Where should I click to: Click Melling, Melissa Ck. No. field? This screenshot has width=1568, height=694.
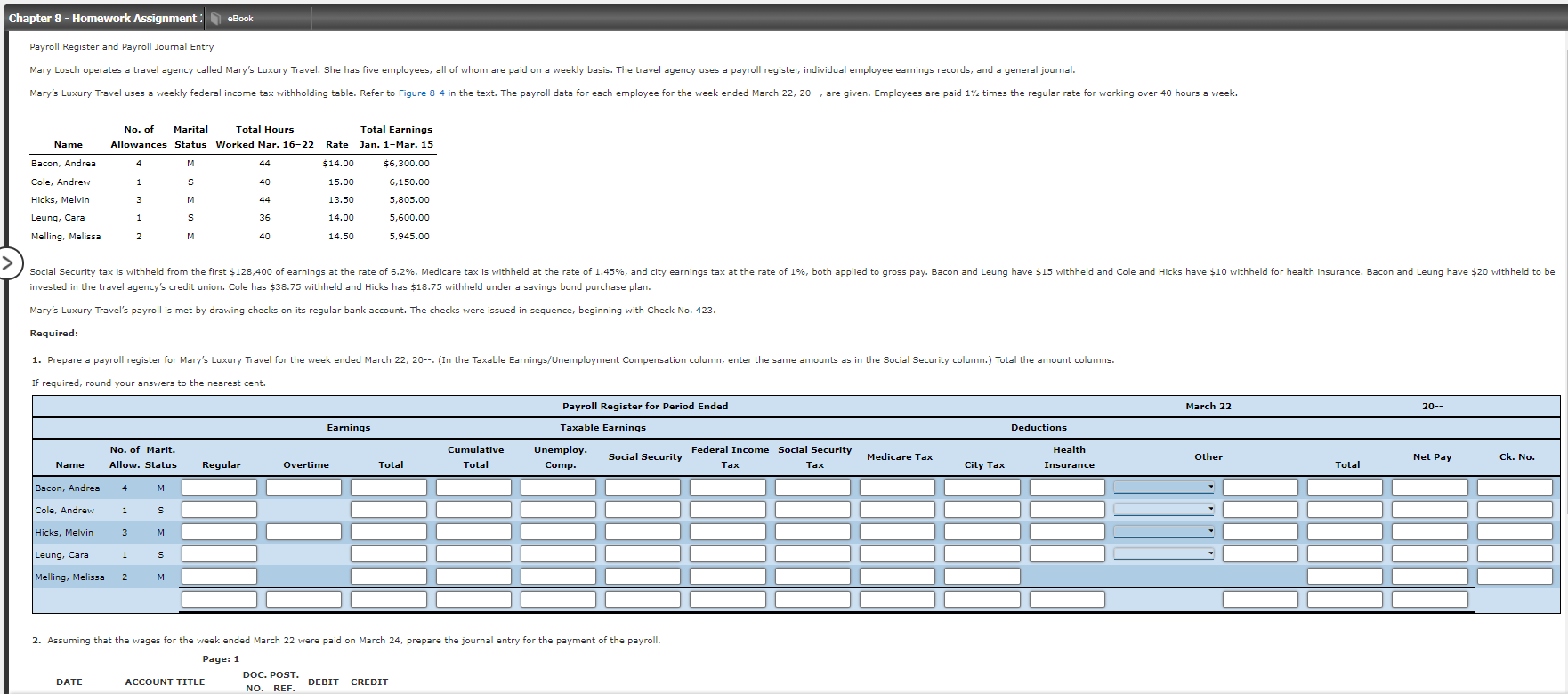point(1515,577)
